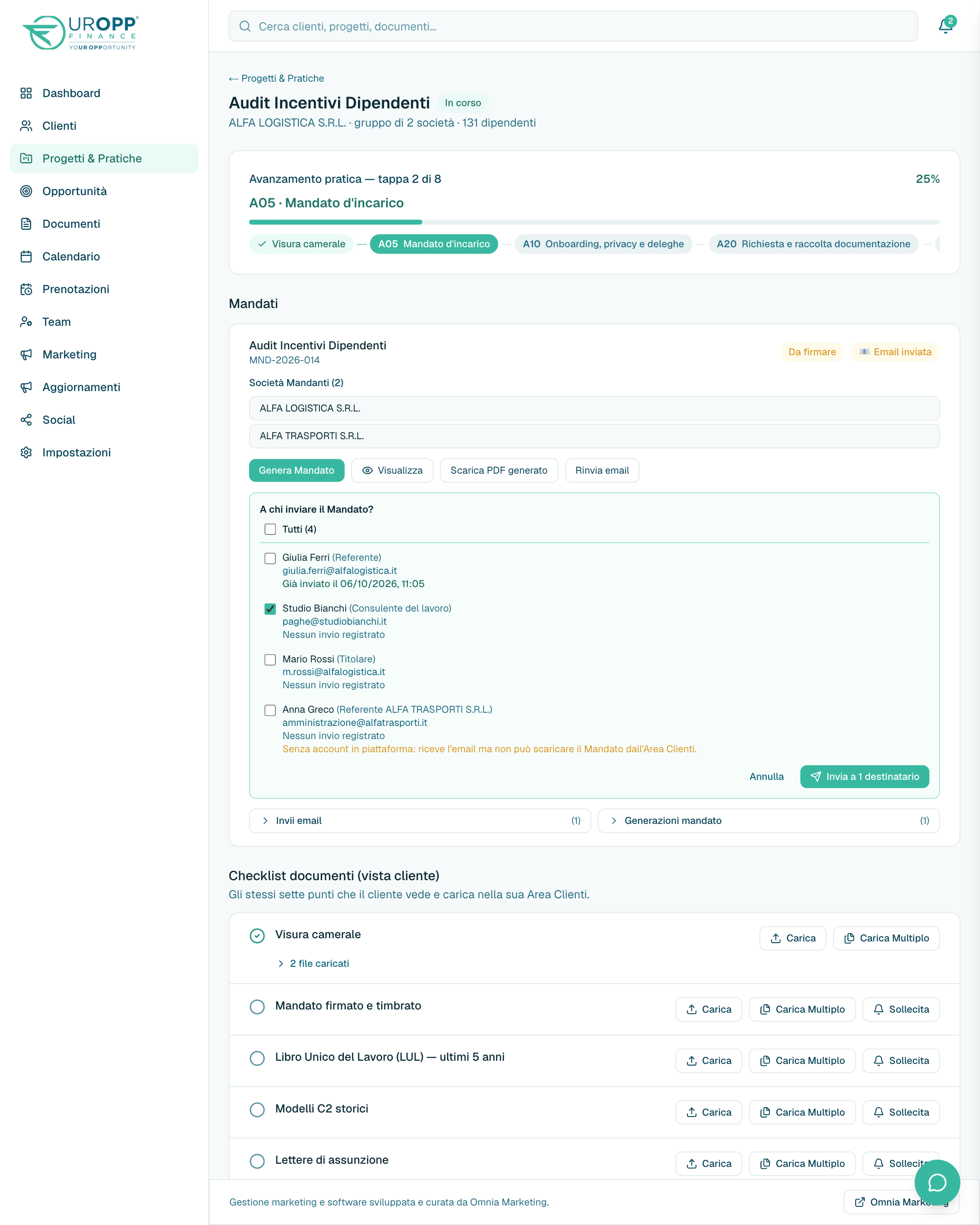Image resolution: width=980 pixels, height=1225 pixels.
Task: Open Documenti menu item
Action: [x=104, y=224]
